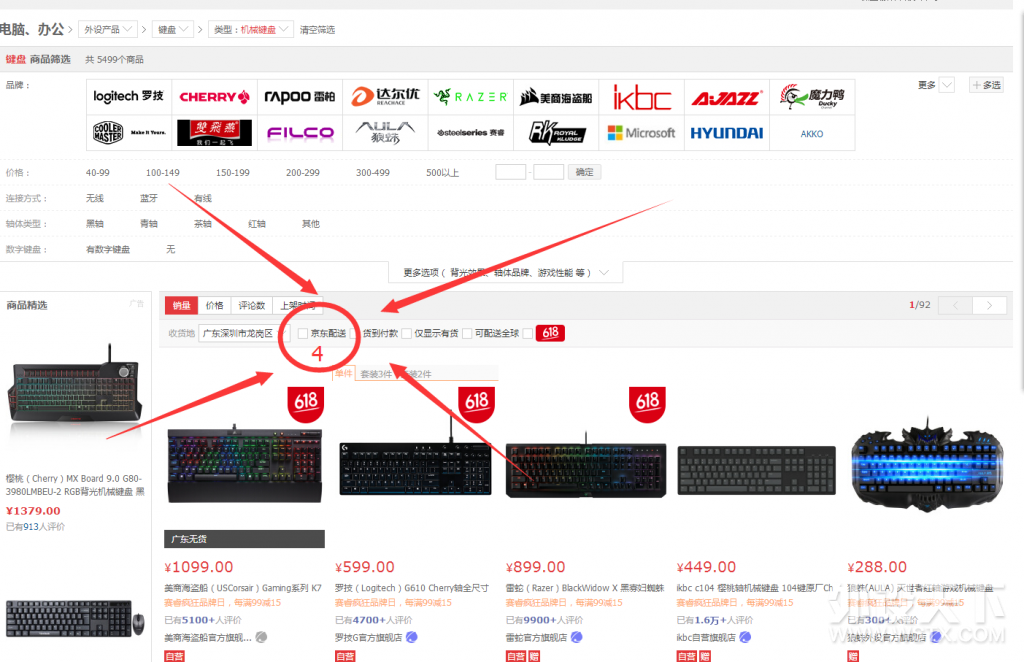1024x662 pixels.
Task: Select the 套装3件 product variant tab
Action: point(376,374)
